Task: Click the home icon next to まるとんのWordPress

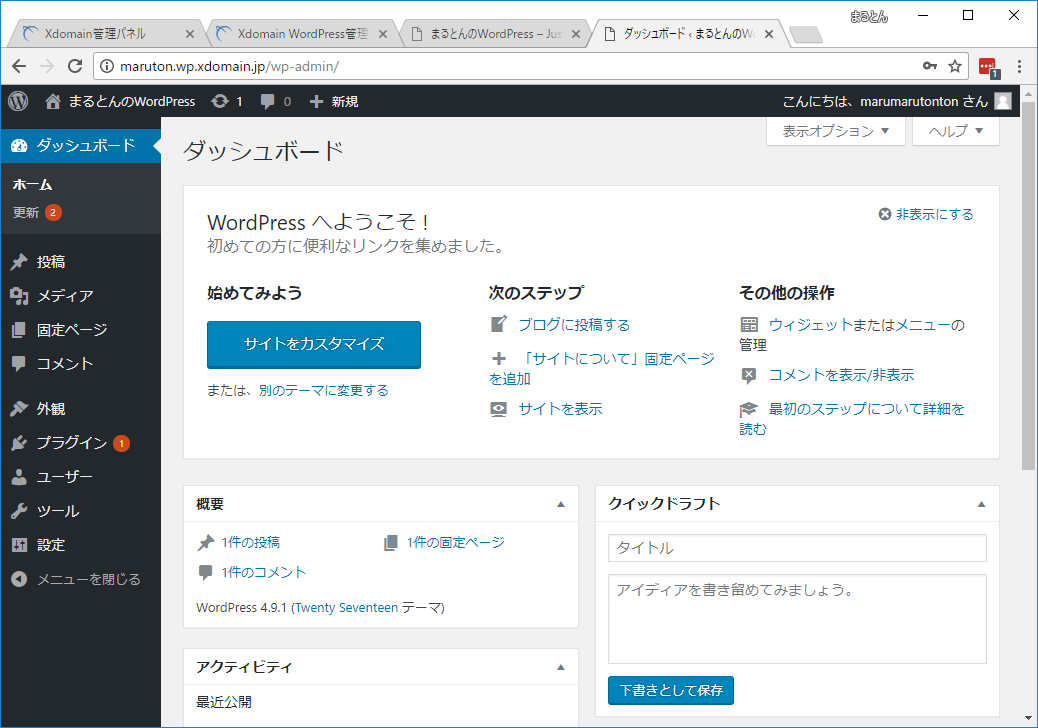Action: pyautogui.click(x=53, y=101)
